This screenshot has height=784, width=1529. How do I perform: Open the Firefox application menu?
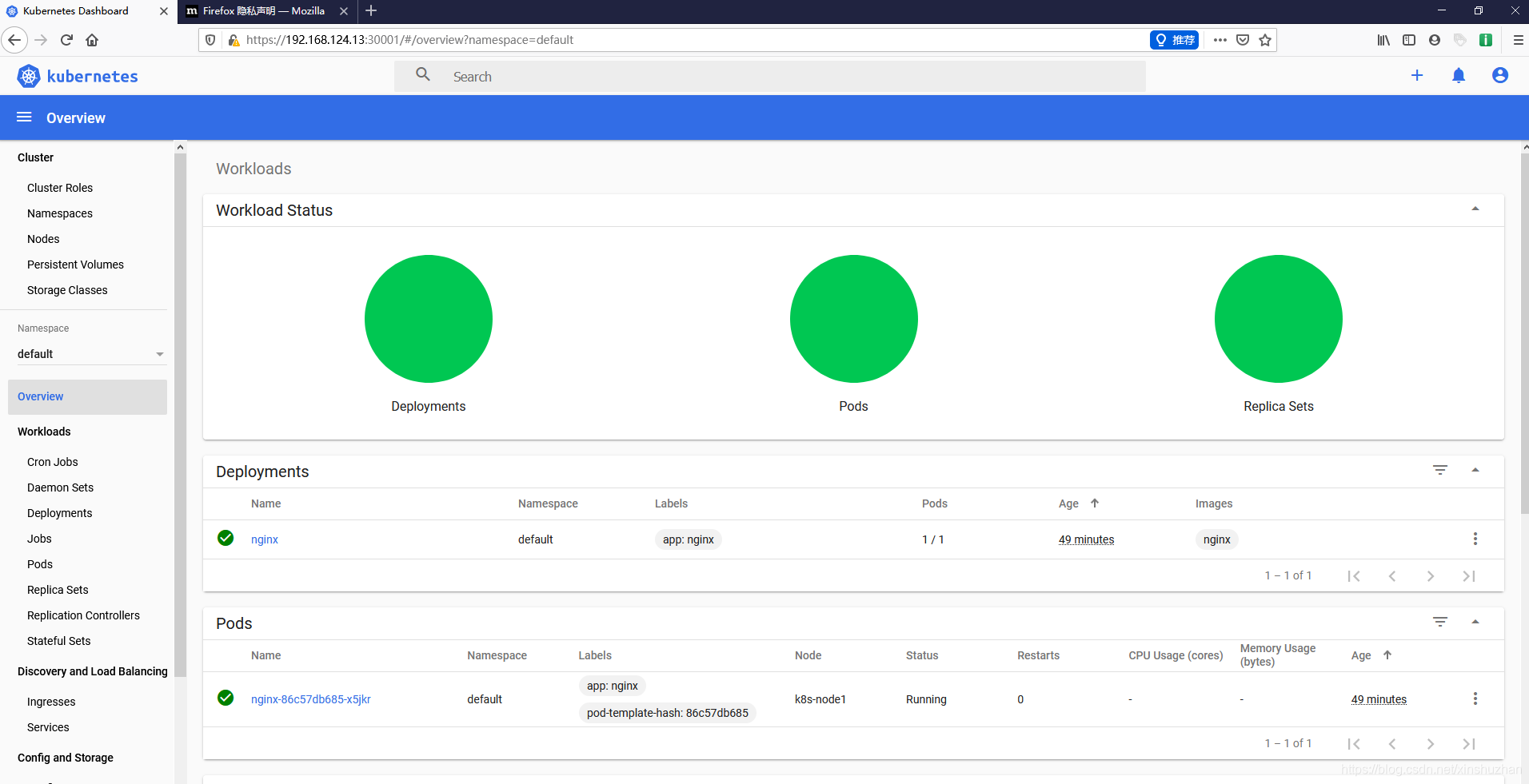[x=1518, y=40]
